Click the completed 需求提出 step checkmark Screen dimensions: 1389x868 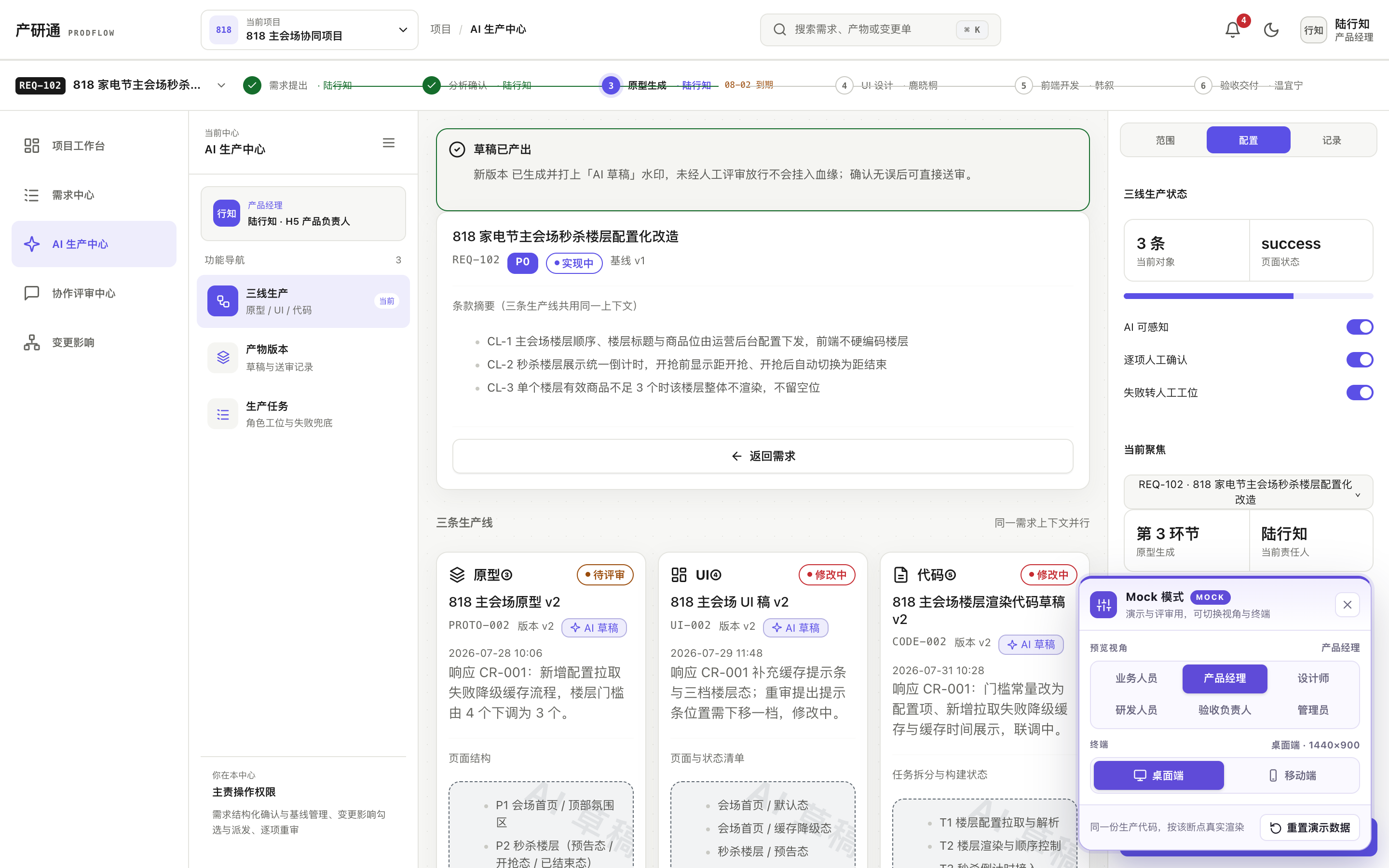(x=252, y=85)
